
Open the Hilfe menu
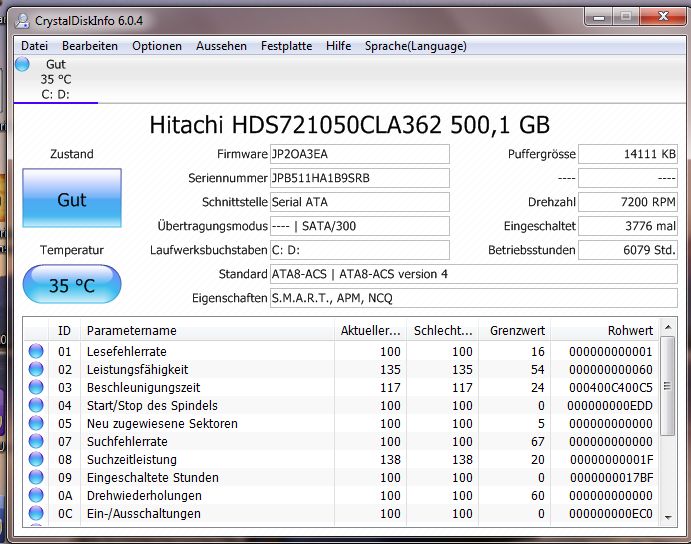(338, 46)
